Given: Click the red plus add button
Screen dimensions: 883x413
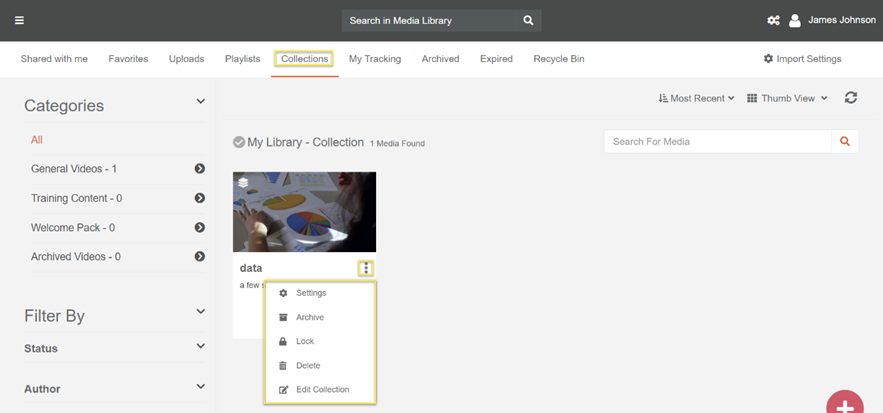Looking at the screenshot, I should (845, 405).
